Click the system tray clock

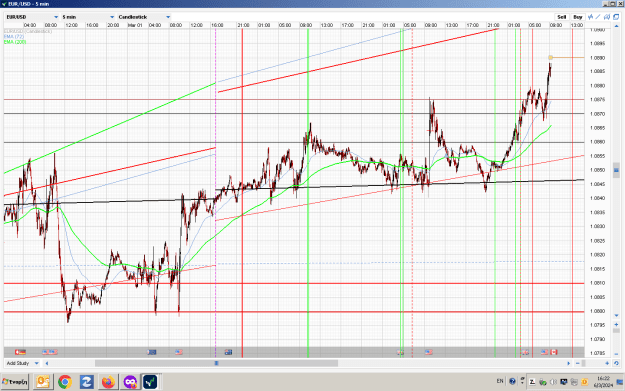click(603, 381)
